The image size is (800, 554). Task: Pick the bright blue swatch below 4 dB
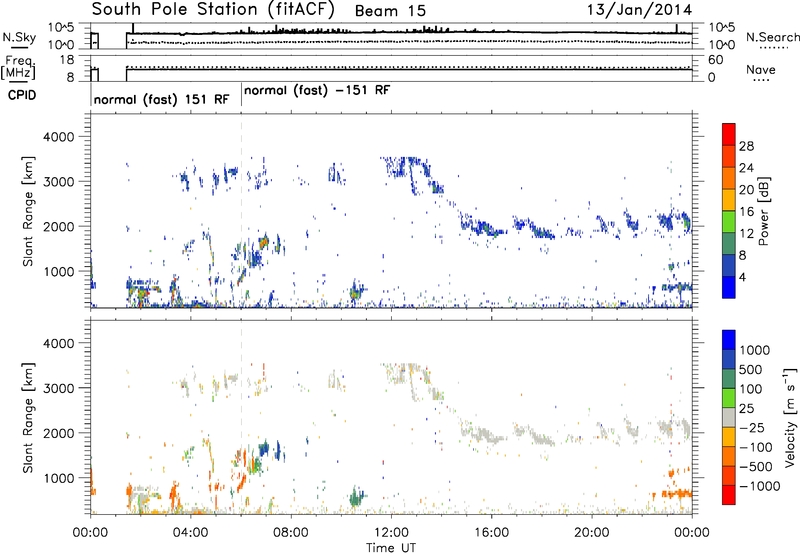[x=729, y=287]
